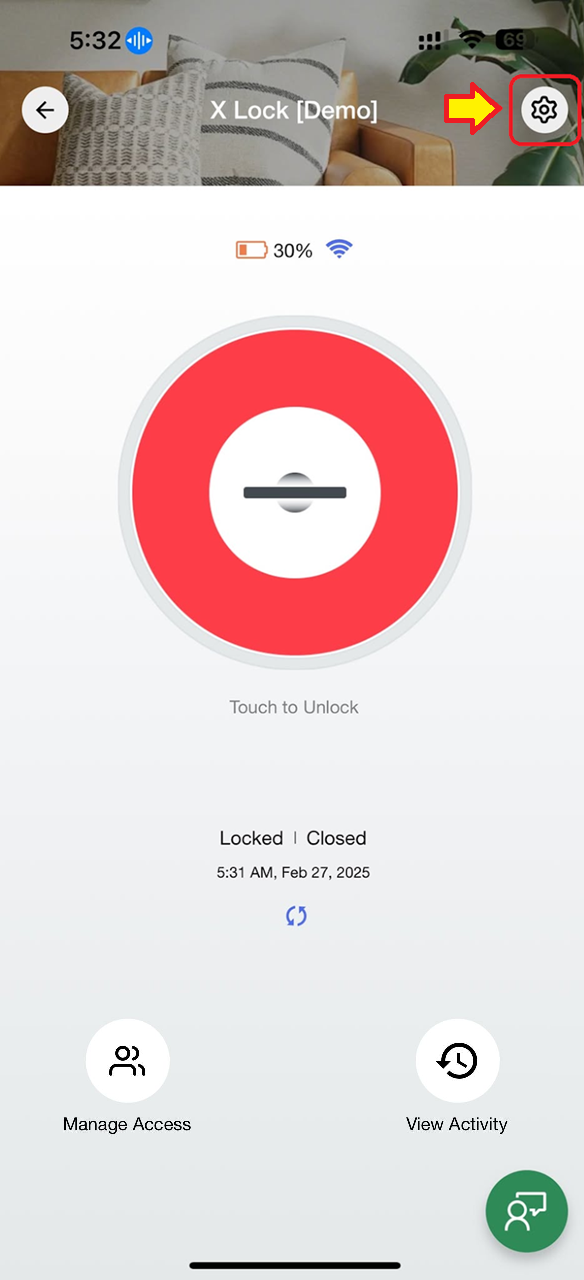Viewport: 584px width, 1280px height.
Task: Tap the Manage Access people icon
Action: point(127,1060)
